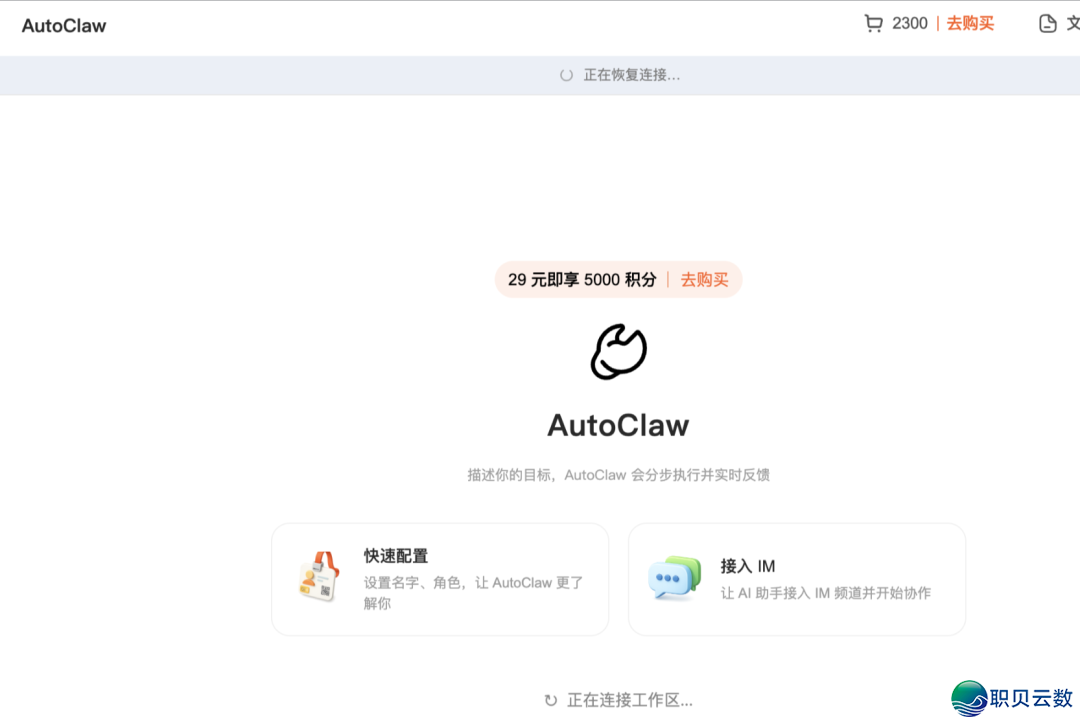Click the credits count 2300 in the top bar

pos(909,22)
